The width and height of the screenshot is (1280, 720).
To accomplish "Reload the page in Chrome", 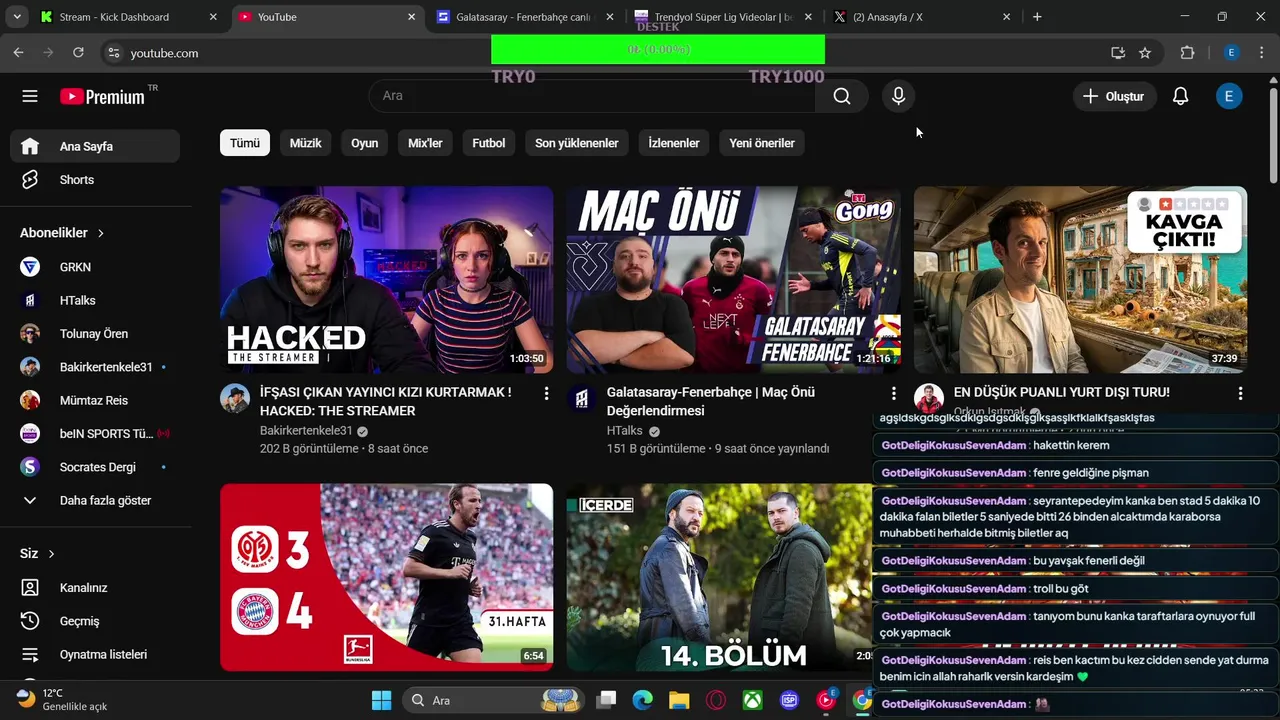I will 78,53.
